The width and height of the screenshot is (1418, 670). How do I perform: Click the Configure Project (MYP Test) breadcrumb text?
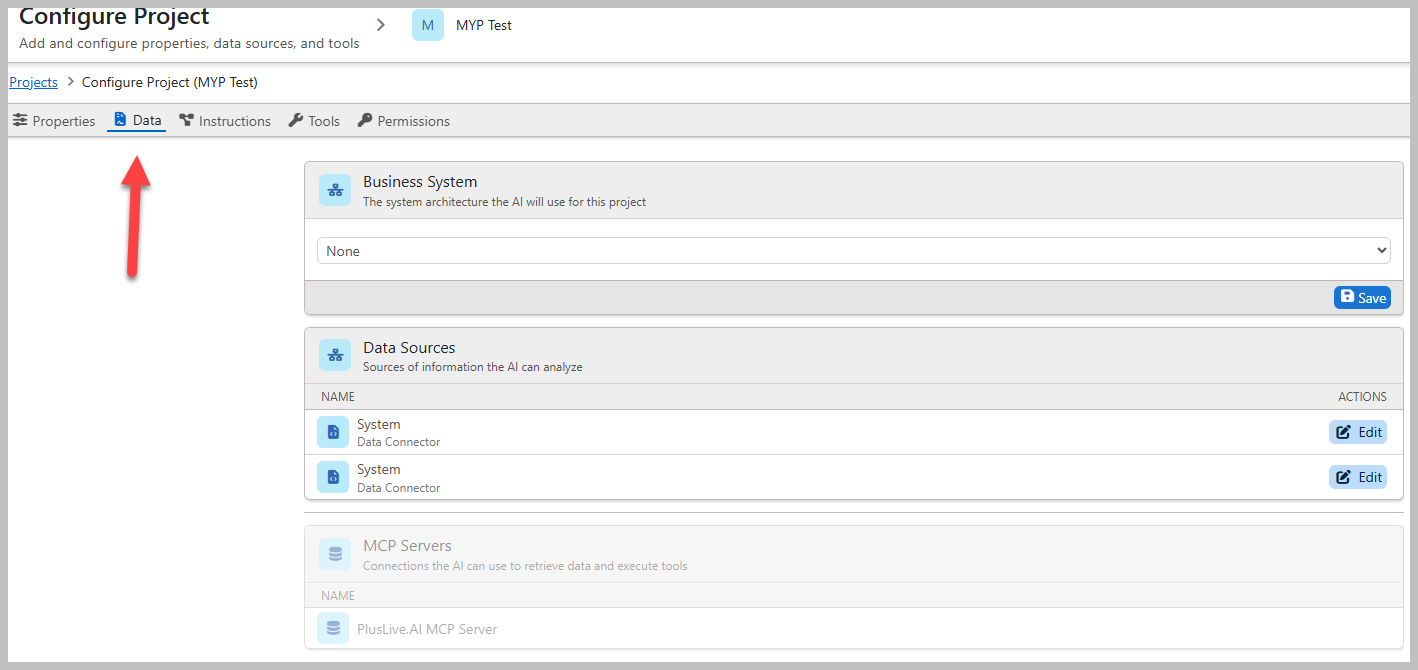170,82
